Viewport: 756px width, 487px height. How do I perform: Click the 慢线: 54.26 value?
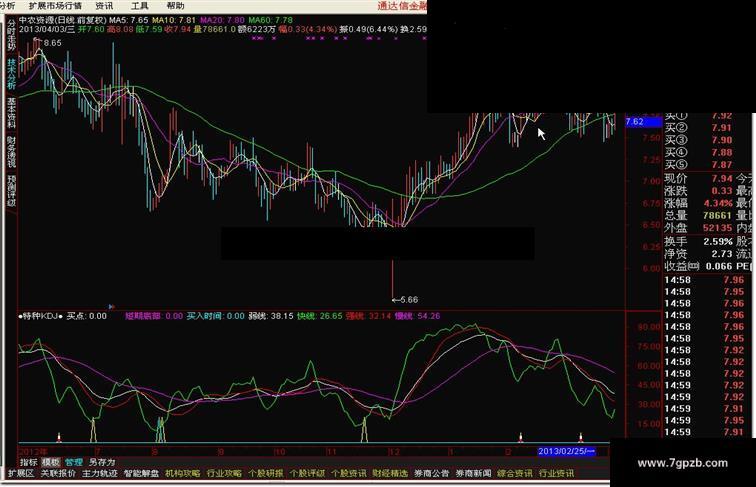pos(418,316)
